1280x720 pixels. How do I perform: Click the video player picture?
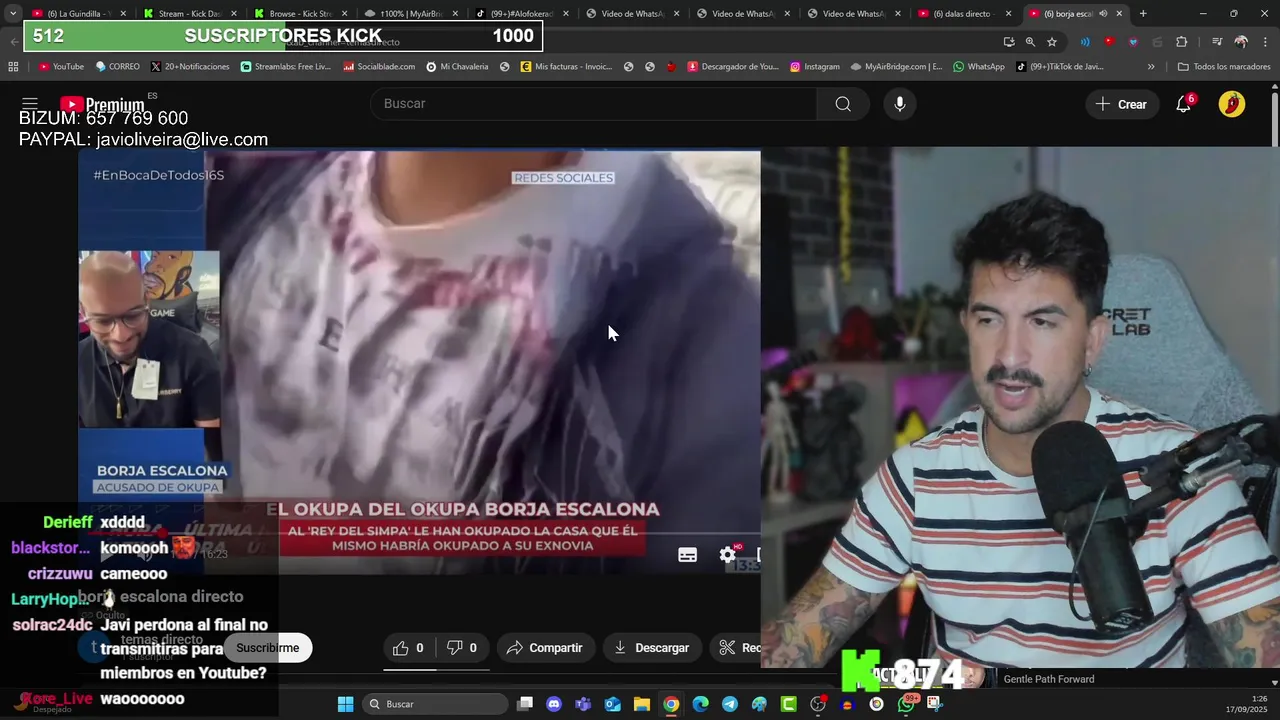coord(420,360)
